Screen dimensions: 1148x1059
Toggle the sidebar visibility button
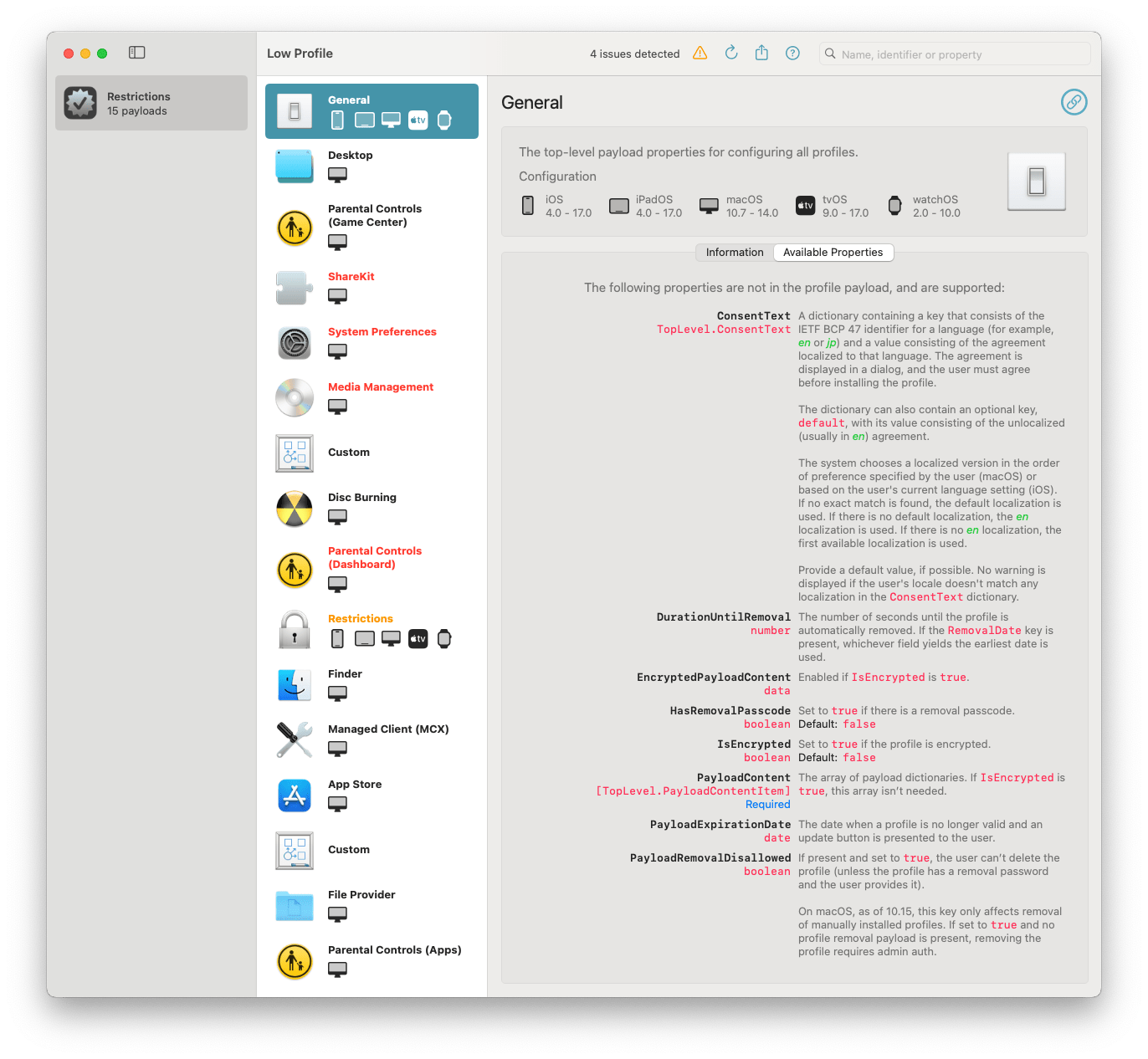click(136, 52)
